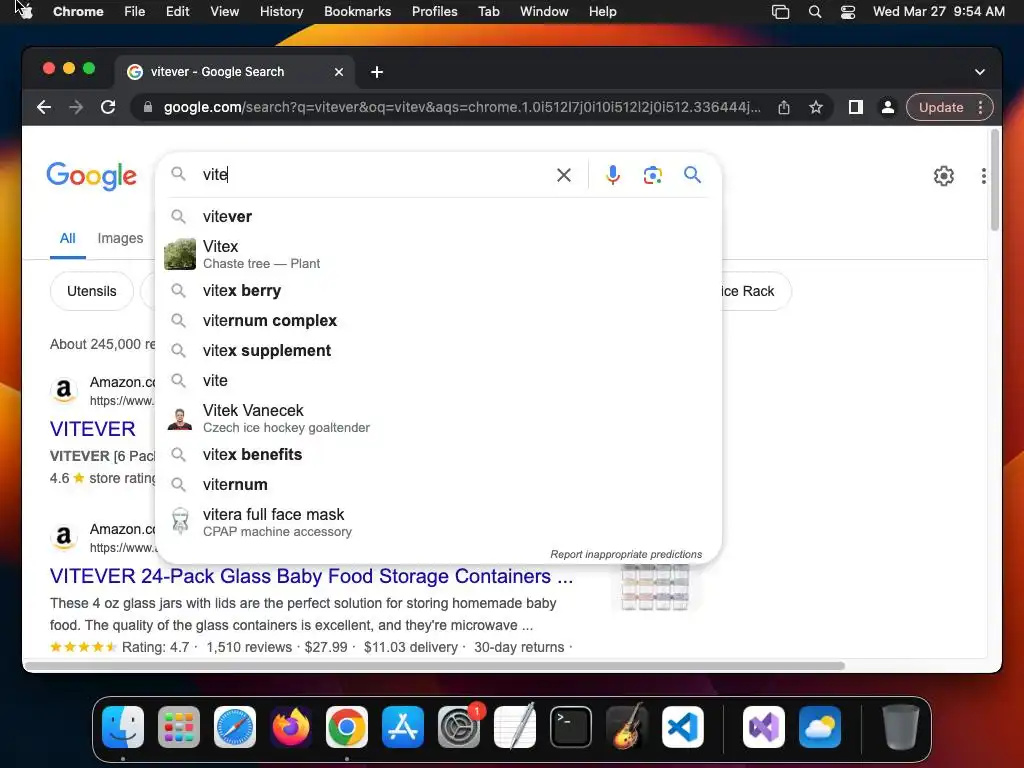
Task: Open Terminal in the Dock
Action: pyautogui.click(x=571, y=727)
